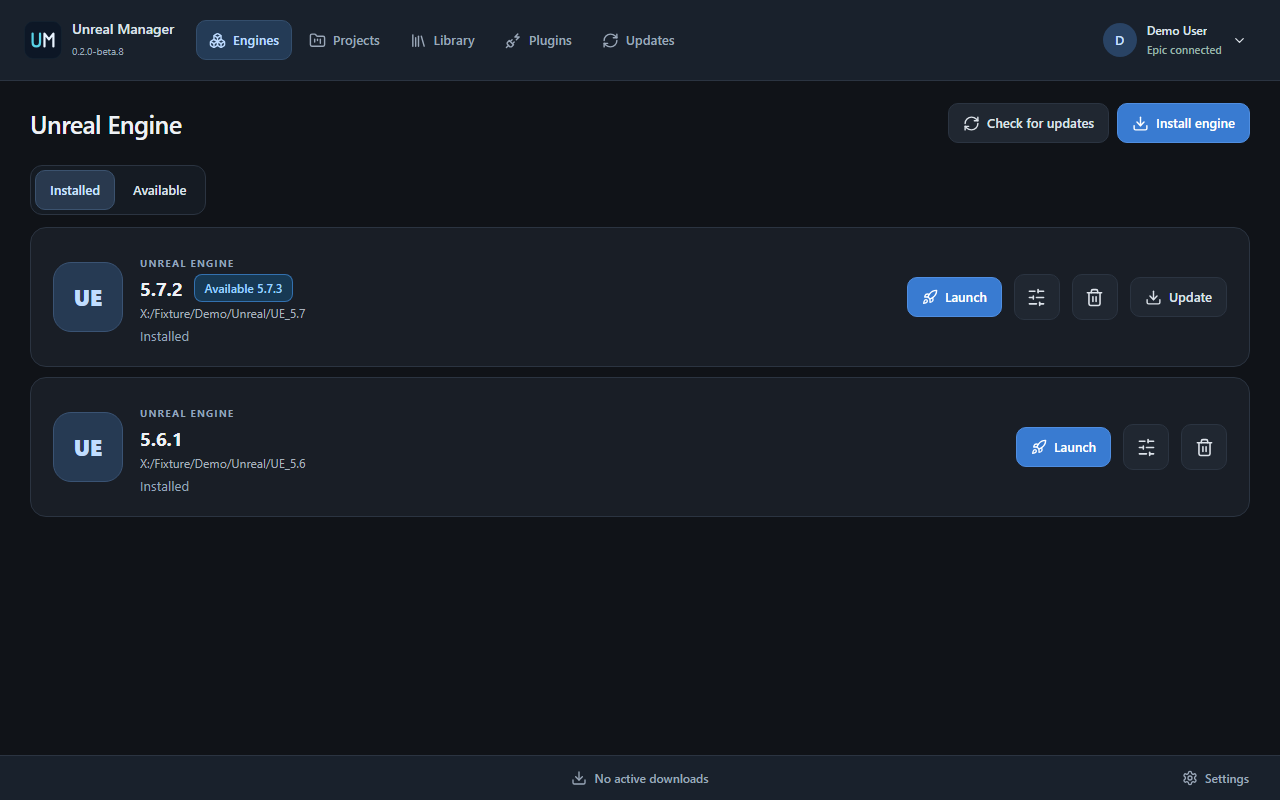This screenshot has height=800, width=1280.
Task: Launch Unreal Engine 5.6.1
Action: click(x=1063, y=447)
